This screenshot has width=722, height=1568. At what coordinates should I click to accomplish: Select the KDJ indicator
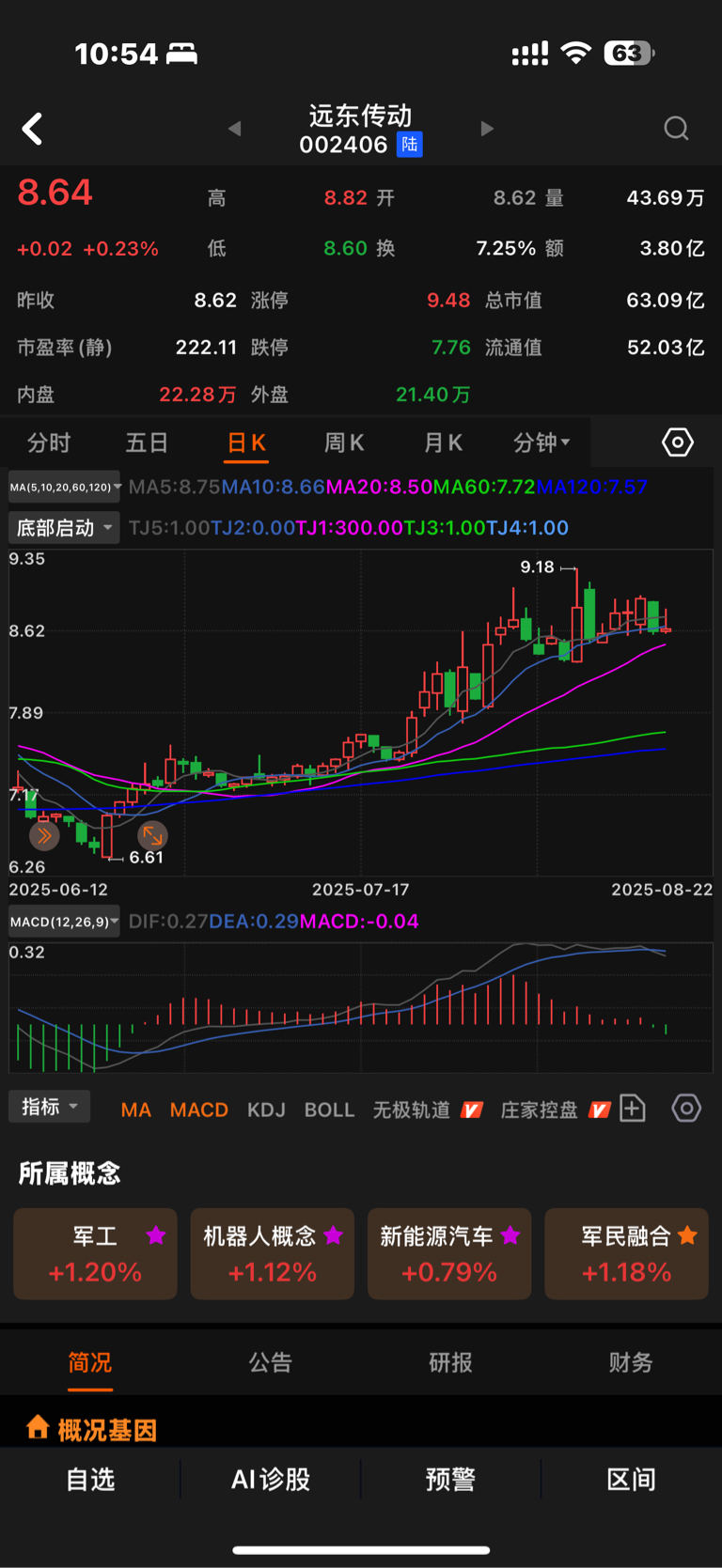(266, 1110)
